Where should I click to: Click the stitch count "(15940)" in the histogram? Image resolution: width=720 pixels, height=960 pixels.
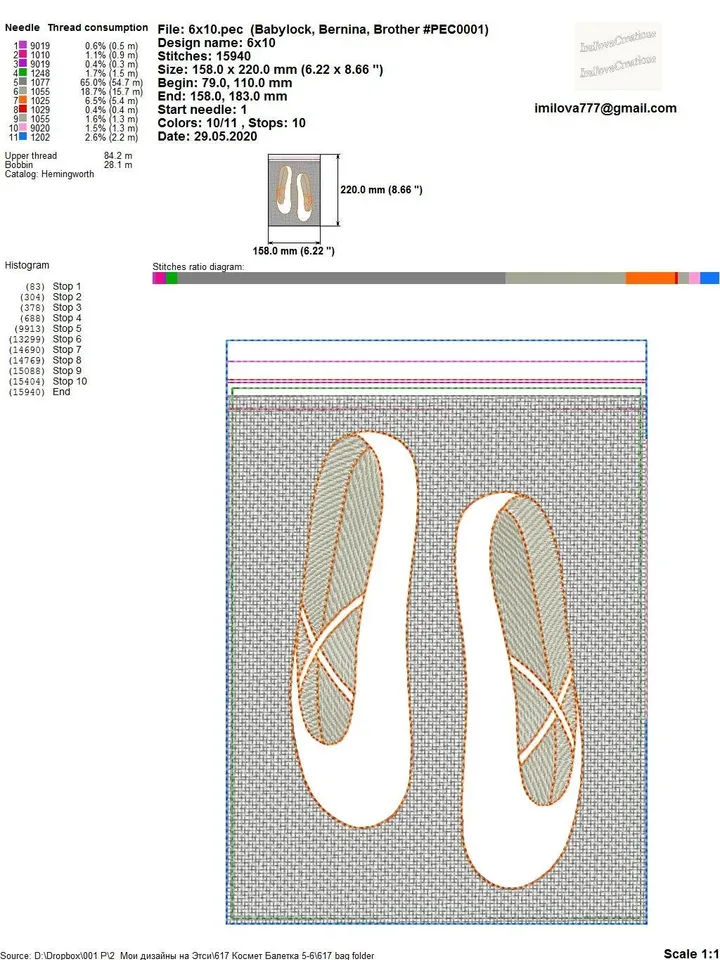pyautogui.click(x=27, y=392)
